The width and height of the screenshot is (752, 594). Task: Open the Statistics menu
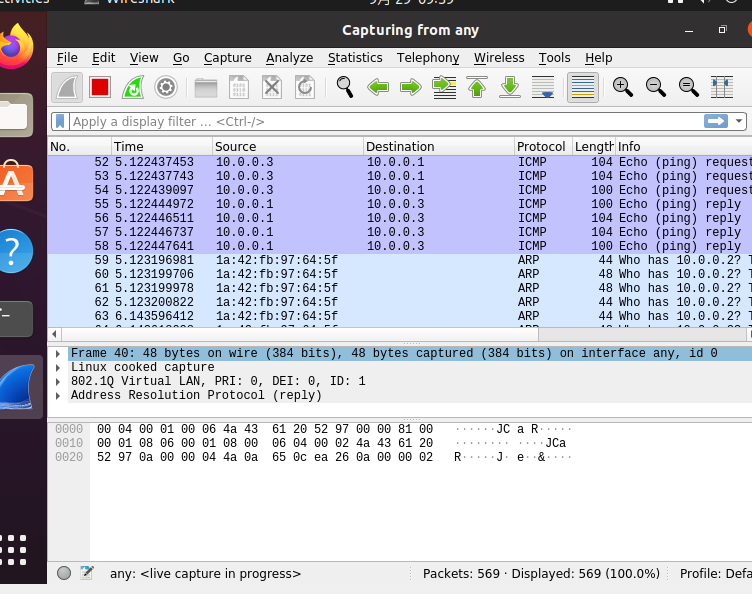[355, 58]
